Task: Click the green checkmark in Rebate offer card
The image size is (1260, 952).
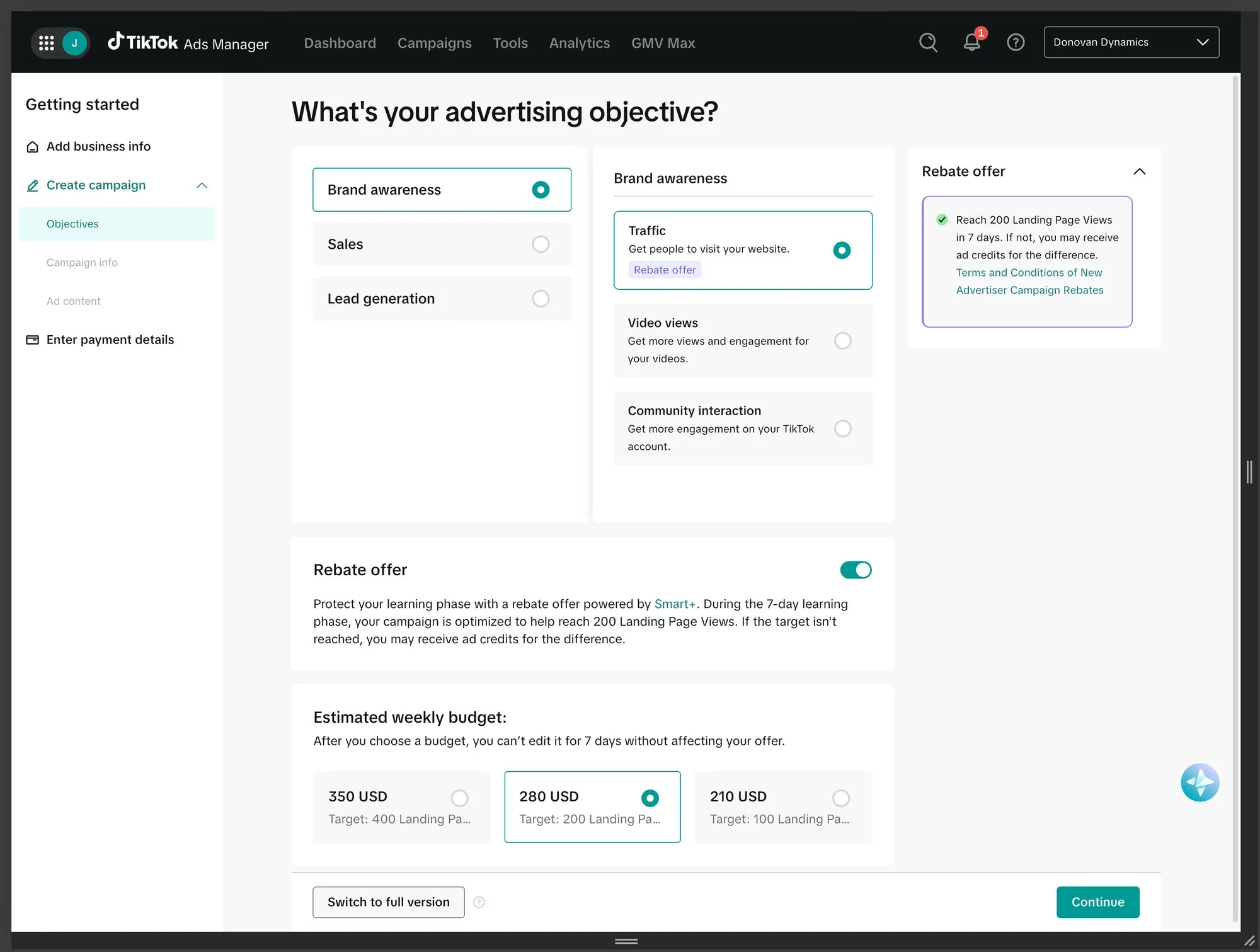Action: [x=942, y=220]
